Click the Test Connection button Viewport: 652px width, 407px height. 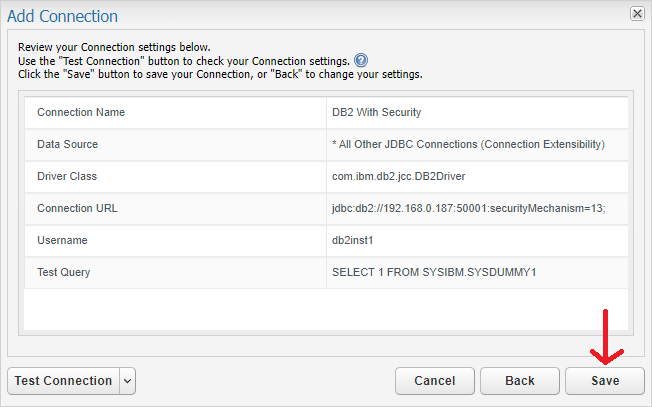(x=64, y=381)
